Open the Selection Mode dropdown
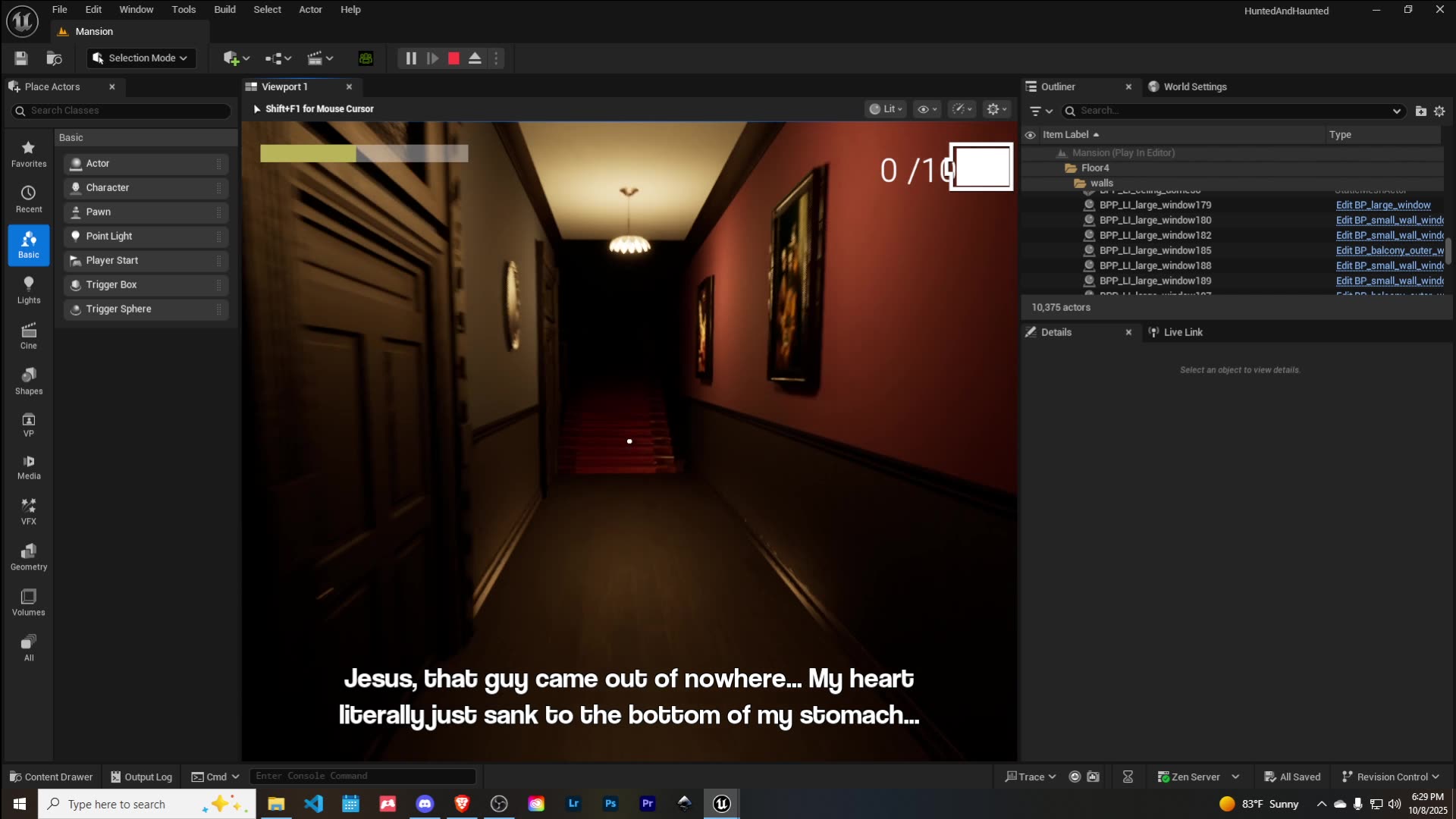 click(140, 58)
